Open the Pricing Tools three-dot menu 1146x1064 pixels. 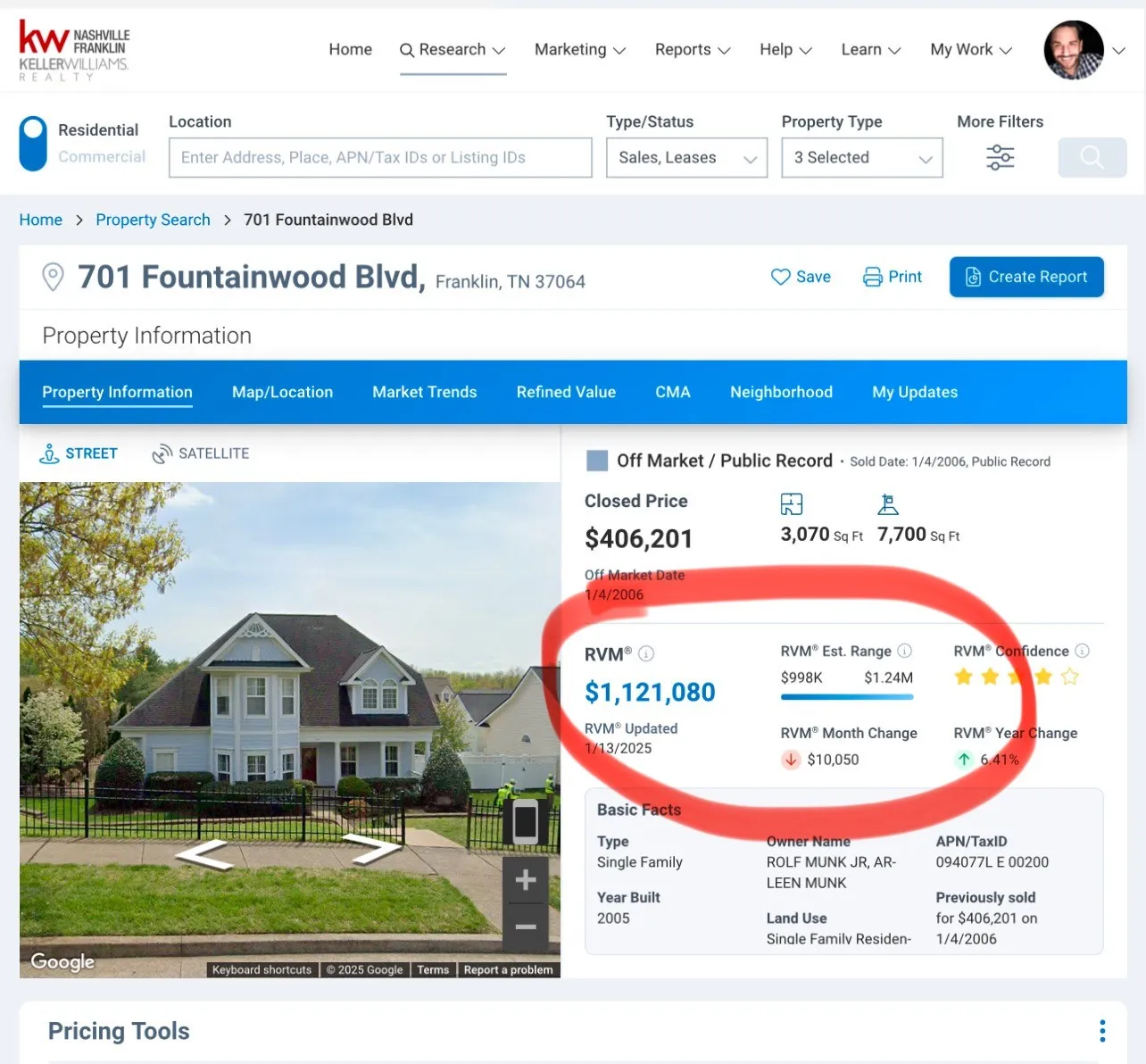pyautogui.click(x=1102, y=1031)
